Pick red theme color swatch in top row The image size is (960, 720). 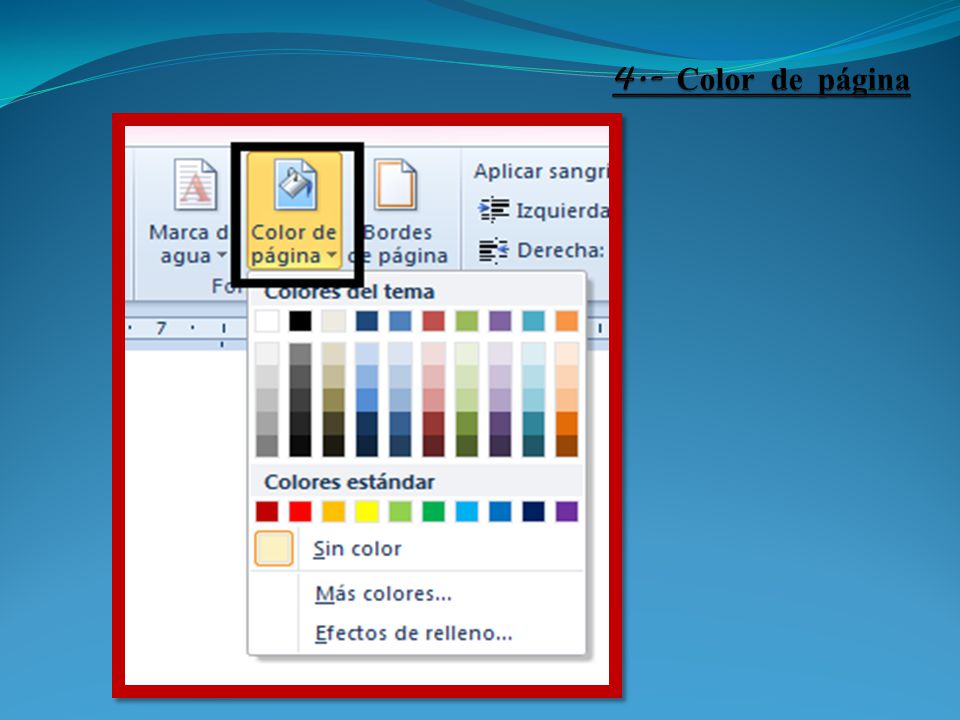pyautogui.click(x=433, y=321)
